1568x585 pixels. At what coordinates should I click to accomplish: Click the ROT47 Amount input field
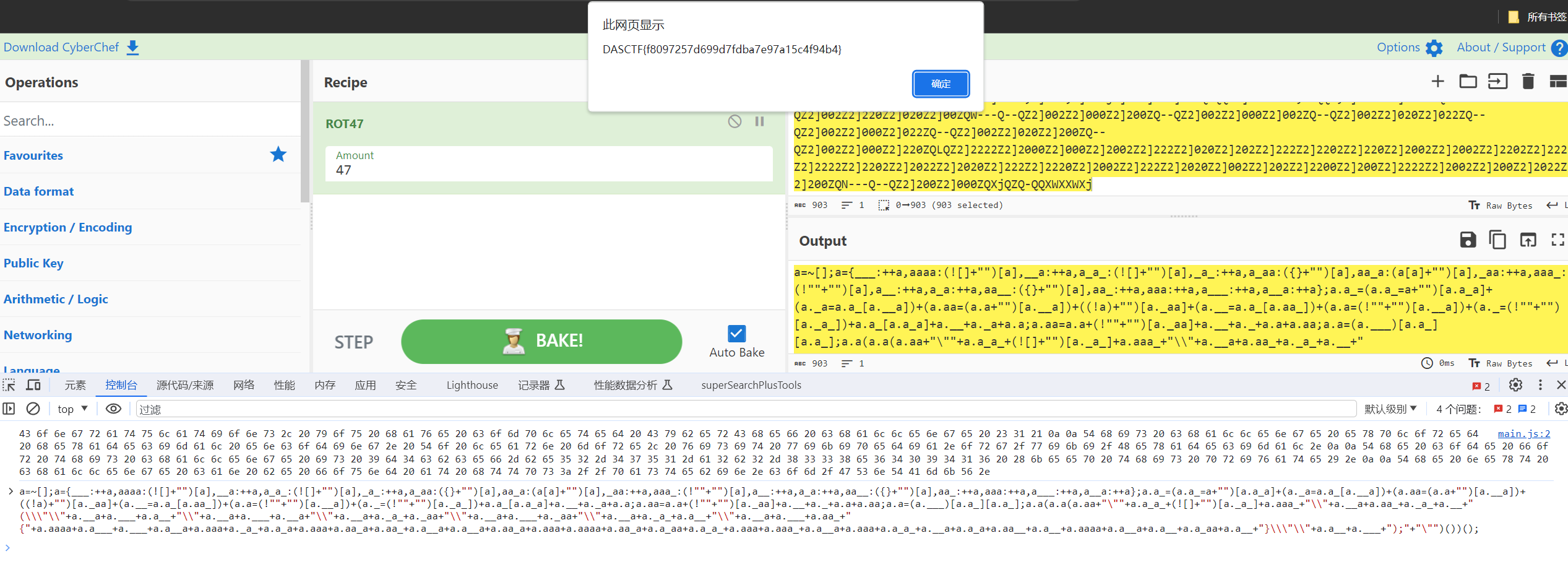point(549,163)
